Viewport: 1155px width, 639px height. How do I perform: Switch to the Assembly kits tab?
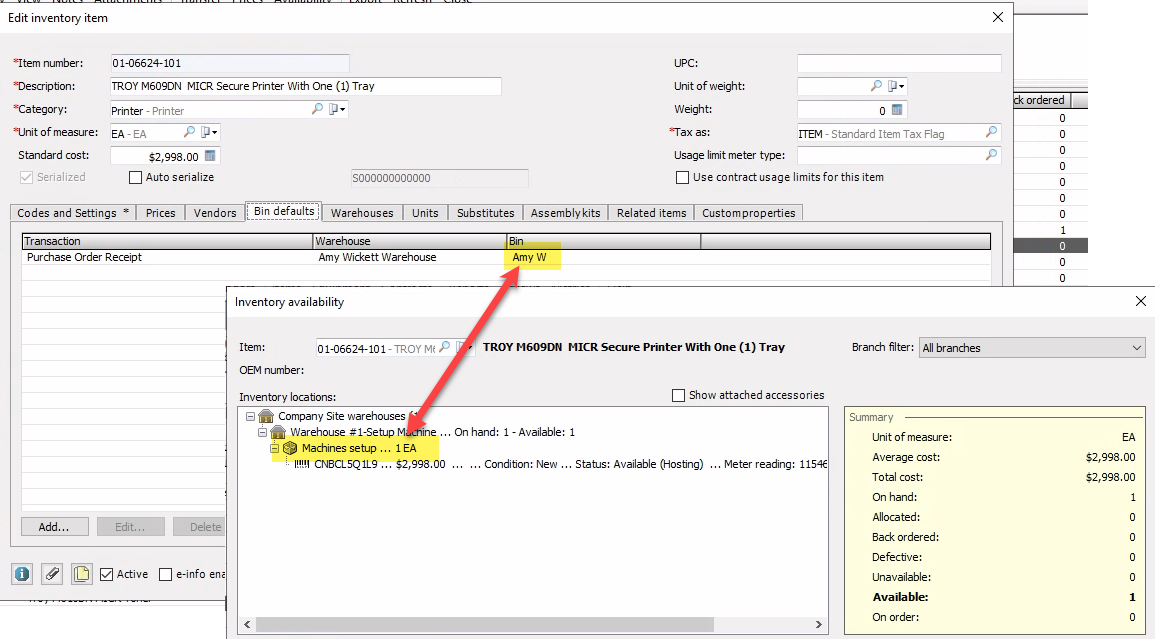coord(566,213)
